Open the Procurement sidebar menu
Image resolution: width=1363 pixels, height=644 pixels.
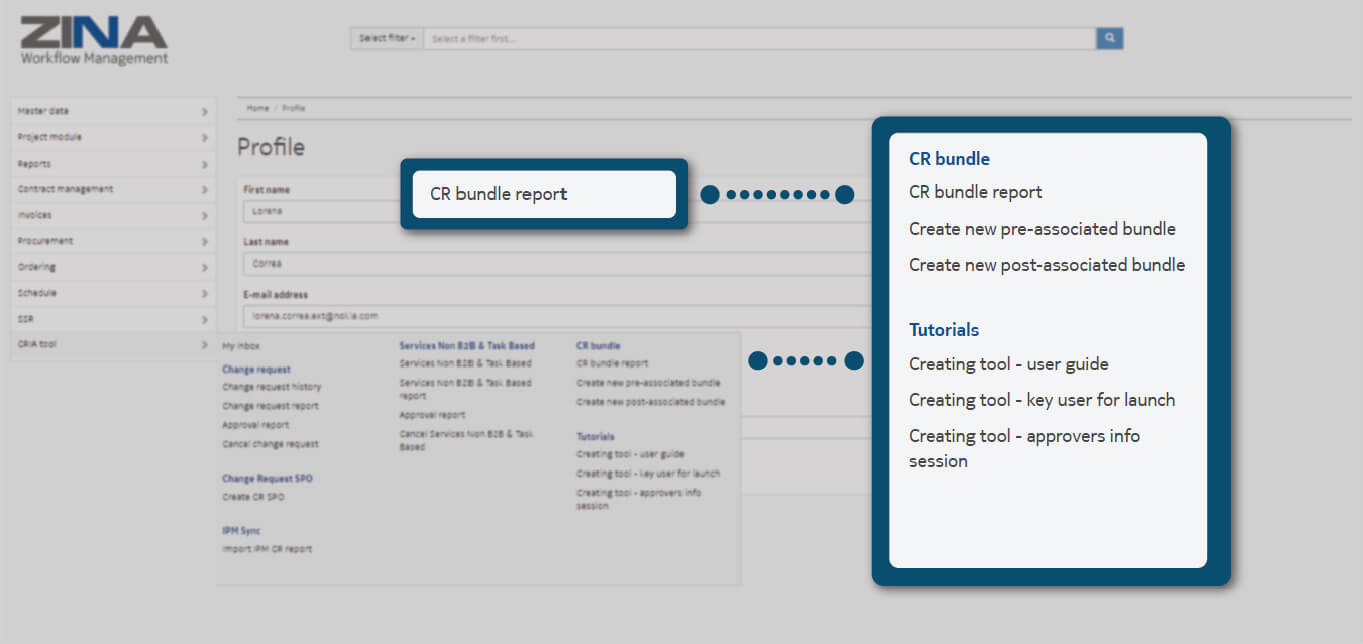45,241
